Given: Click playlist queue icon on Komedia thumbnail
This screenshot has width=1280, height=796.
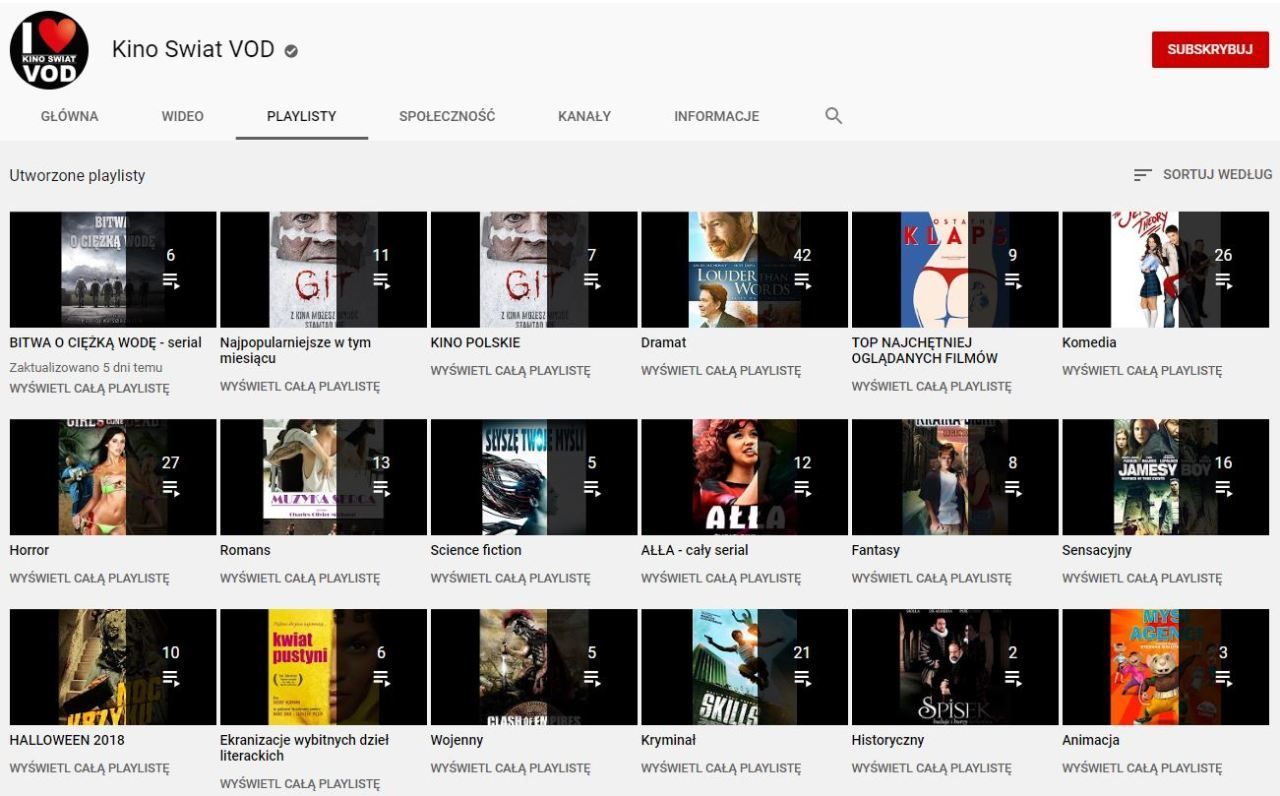Looking at the screenshot, I should (1223, 280).
